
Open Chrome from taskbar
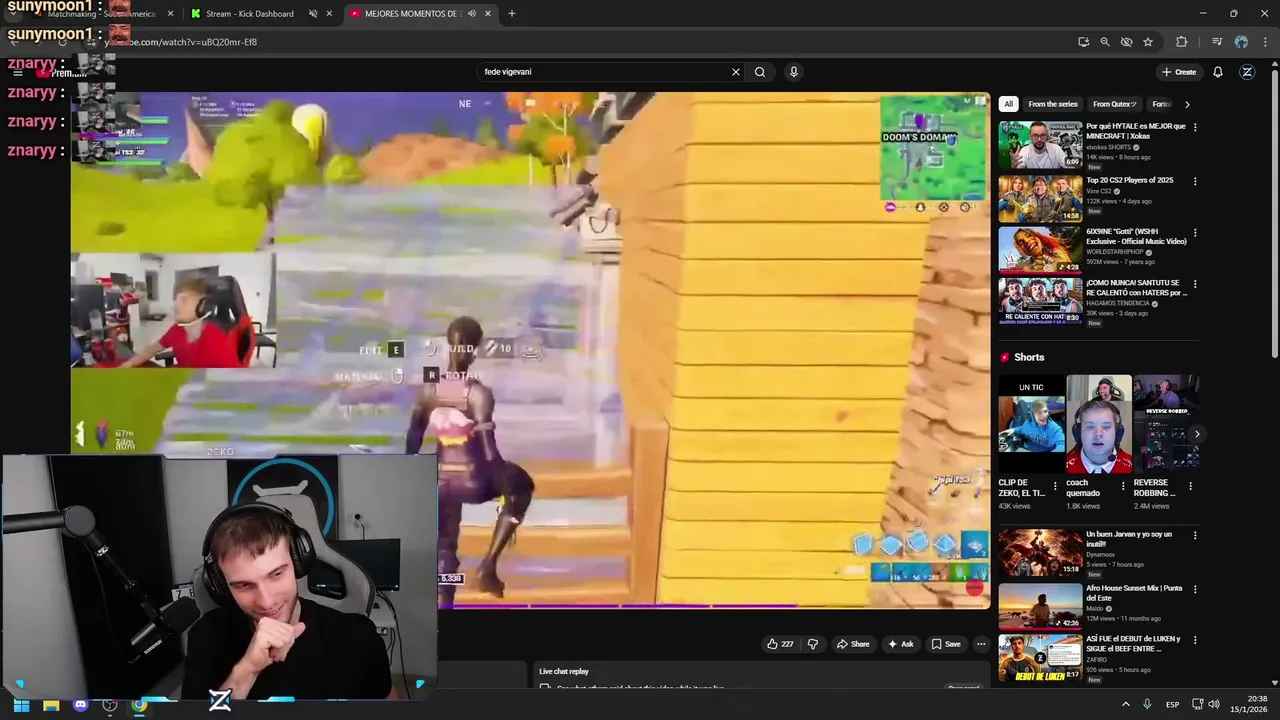click(139, 705)
